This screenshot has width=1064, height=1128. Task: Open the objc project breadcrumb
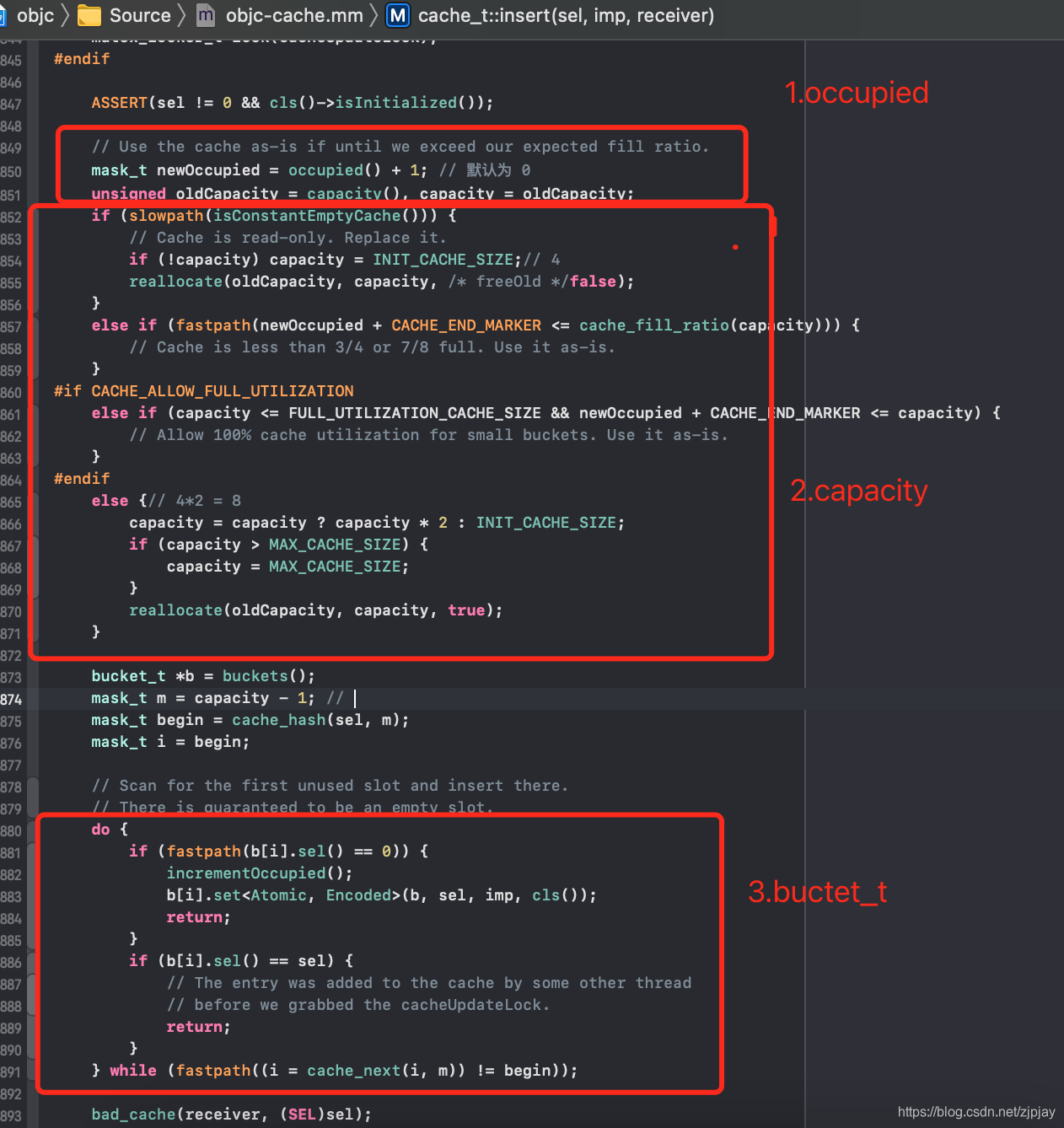[x=35, y=15]
